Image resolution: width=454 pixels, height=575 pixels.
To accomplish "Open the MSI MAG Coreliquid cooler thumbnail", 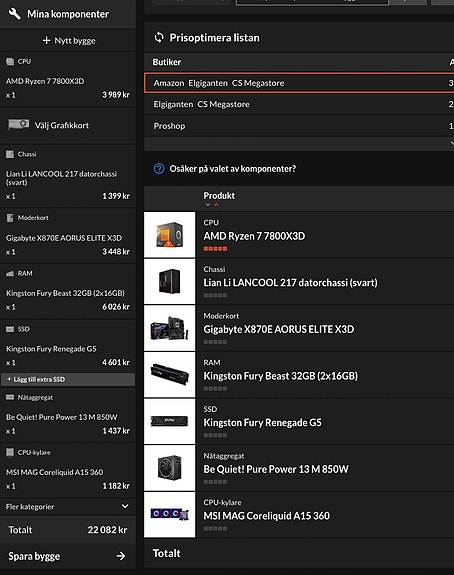I will [x=169, y=514].
